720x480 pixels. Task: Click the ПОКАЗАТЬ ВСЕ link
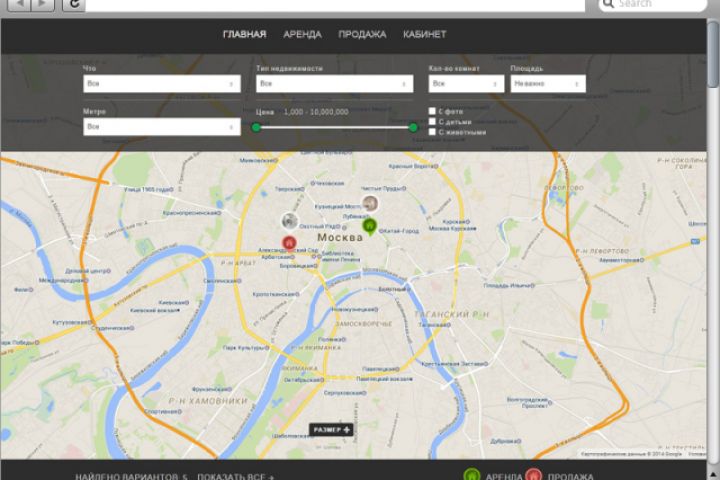[236, 476]
